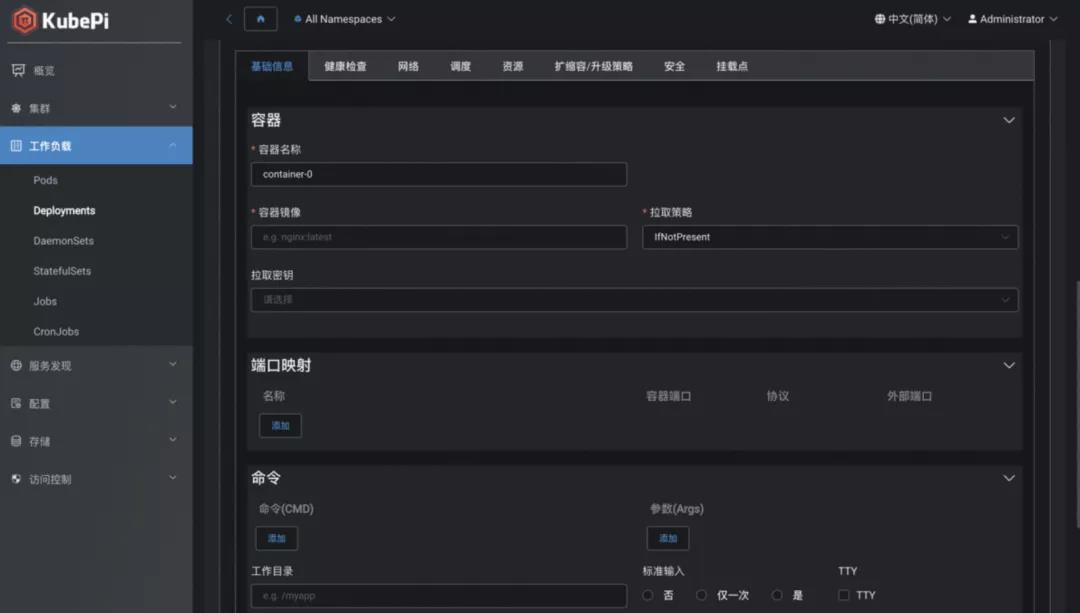Click 添加 button under 命令(CMD)
This screenshot has height=613, width=1080.
277,538
